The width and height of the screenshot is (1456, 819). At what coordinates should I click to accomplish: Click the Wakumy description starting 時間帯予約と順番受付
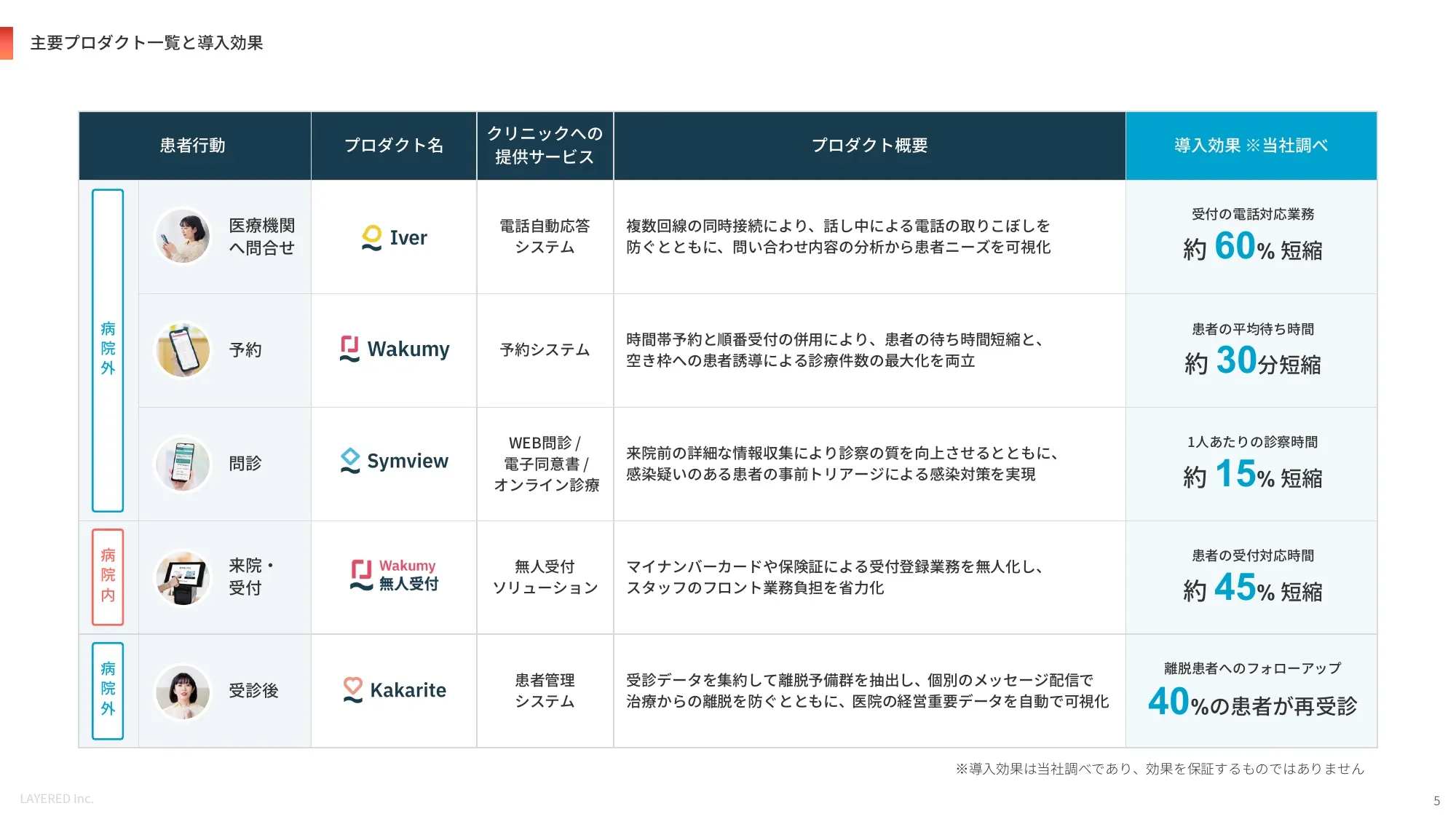pyautogui.click(x=836, y=350)
